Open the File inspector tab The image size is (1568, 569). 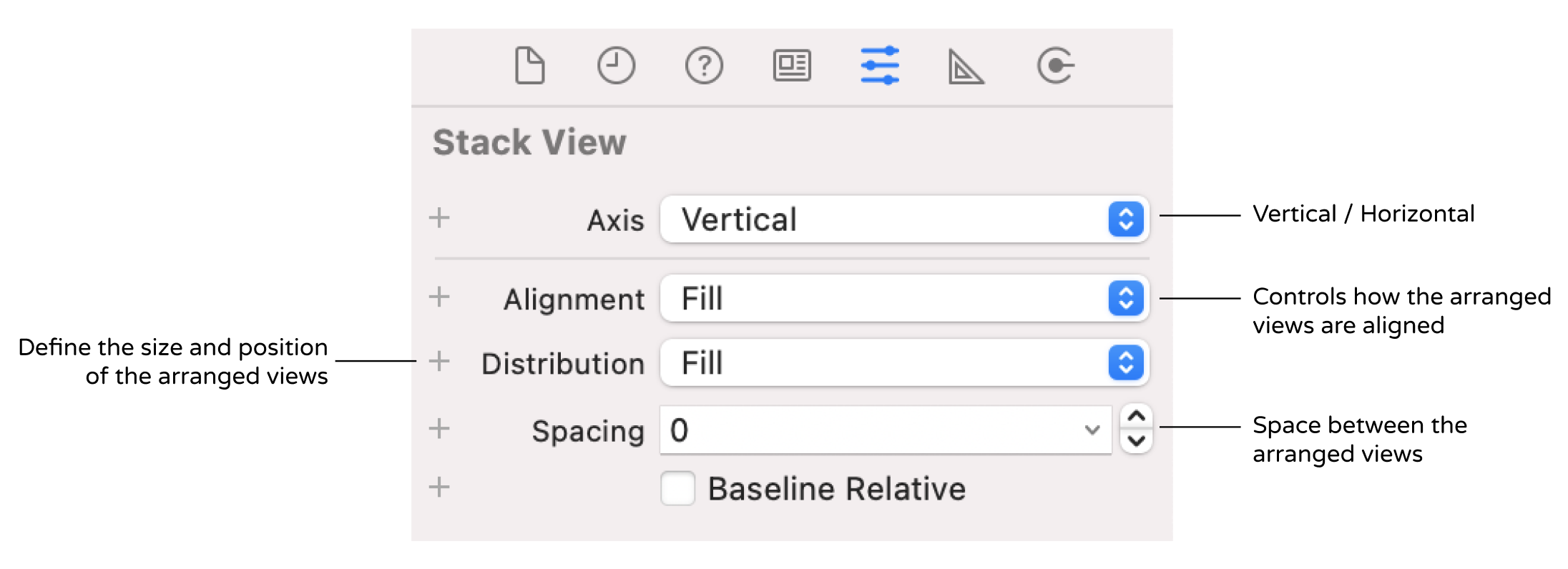point(529,66)
